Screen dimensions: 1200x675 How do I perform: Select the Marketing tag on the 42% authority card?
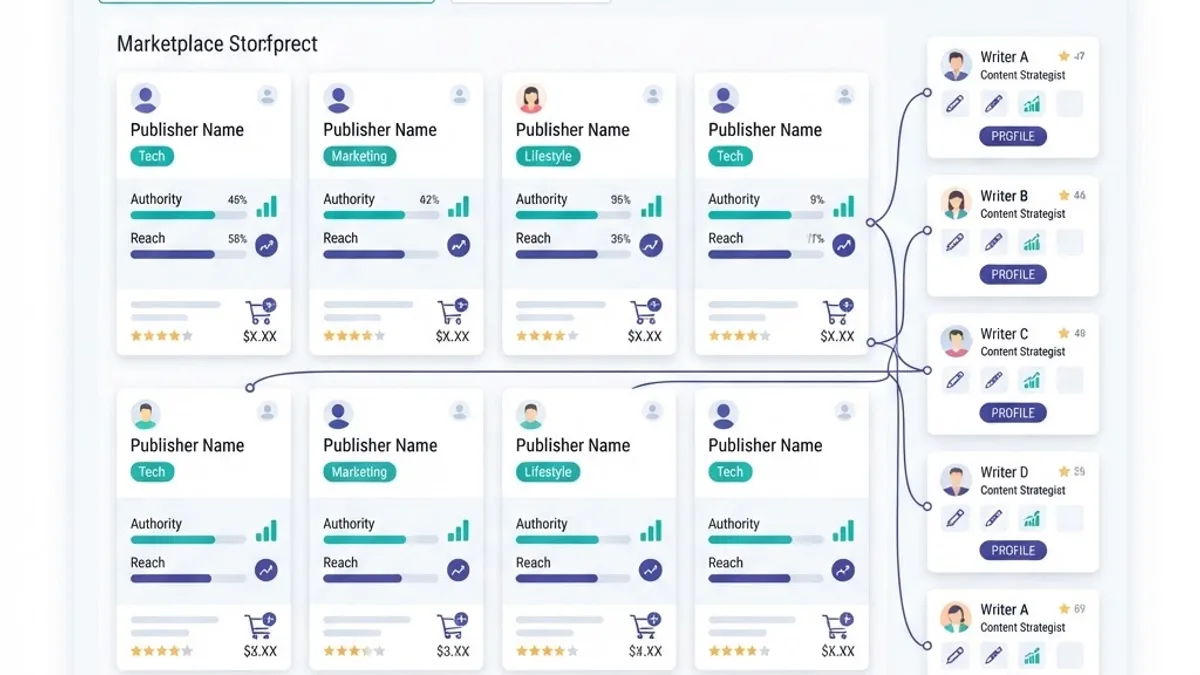click(x=359, y=156)
